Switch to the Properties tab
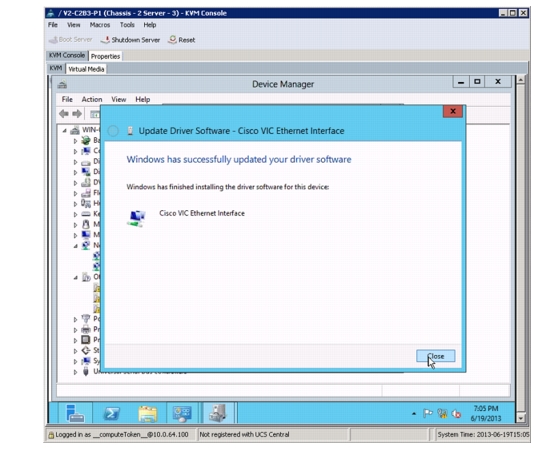The height and width of the screenshot is (449, 536). coord(105,56)
